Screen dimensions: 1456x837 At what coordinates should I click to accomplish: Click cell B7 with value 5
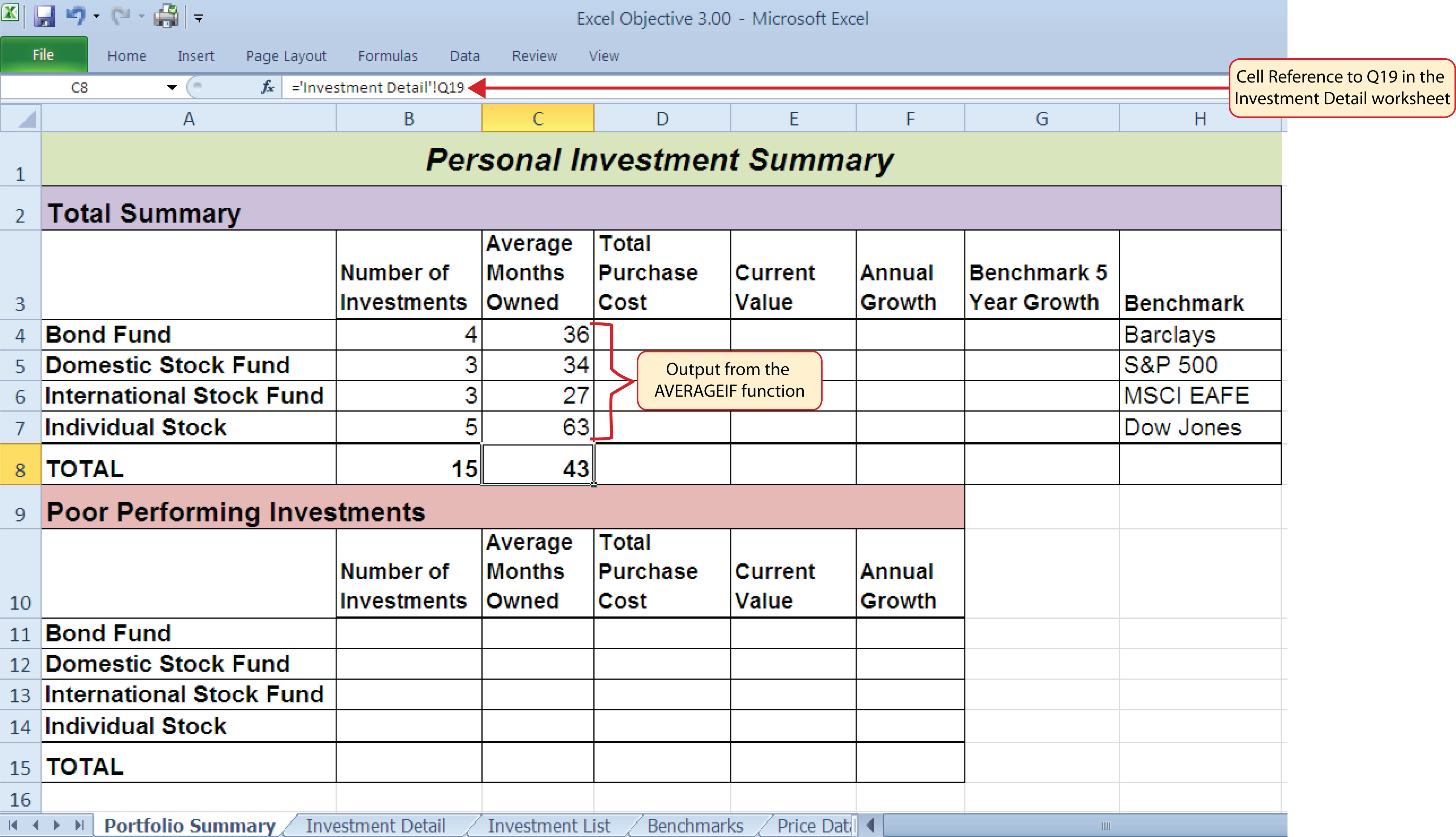408,427
